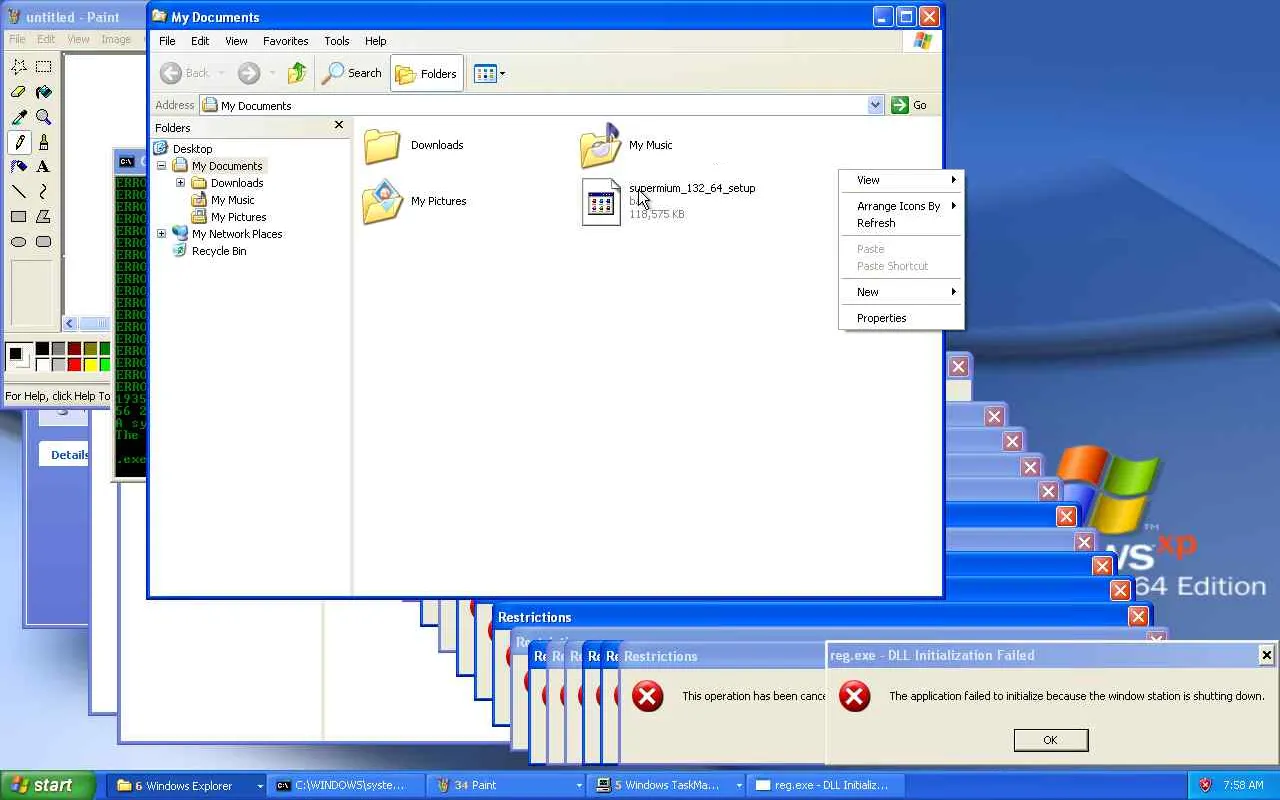
Task: Select Recycle Bin in the Folders tree
Action: 219,251
